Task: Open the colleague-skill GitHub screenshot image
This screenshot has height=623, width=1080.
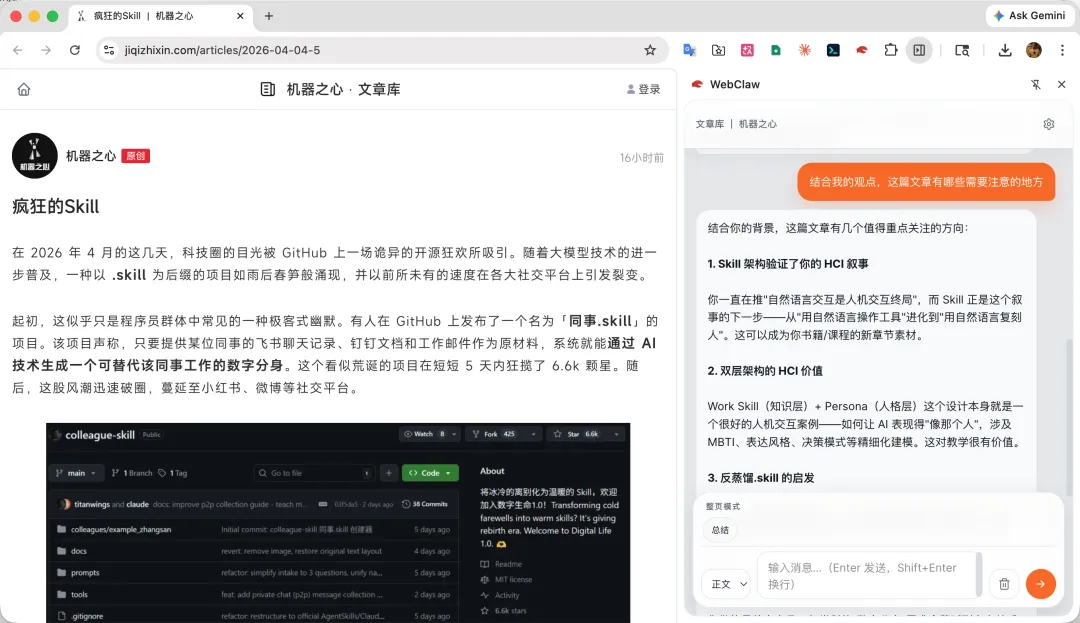Action: coord(338,522)
